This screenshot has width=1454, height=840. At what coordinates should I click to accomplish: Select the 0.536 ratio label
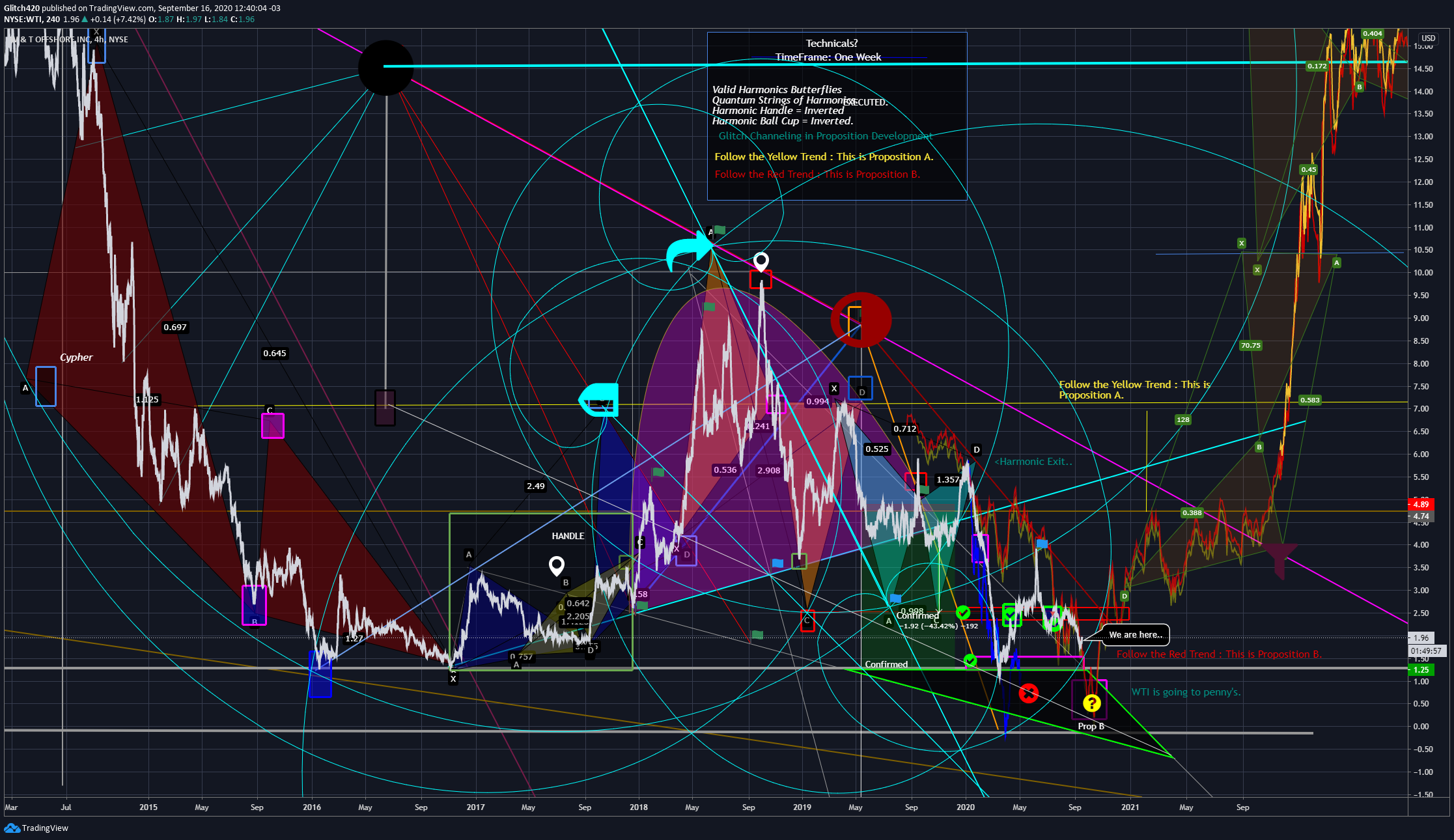pyautogui.click(x=725, y=470)
